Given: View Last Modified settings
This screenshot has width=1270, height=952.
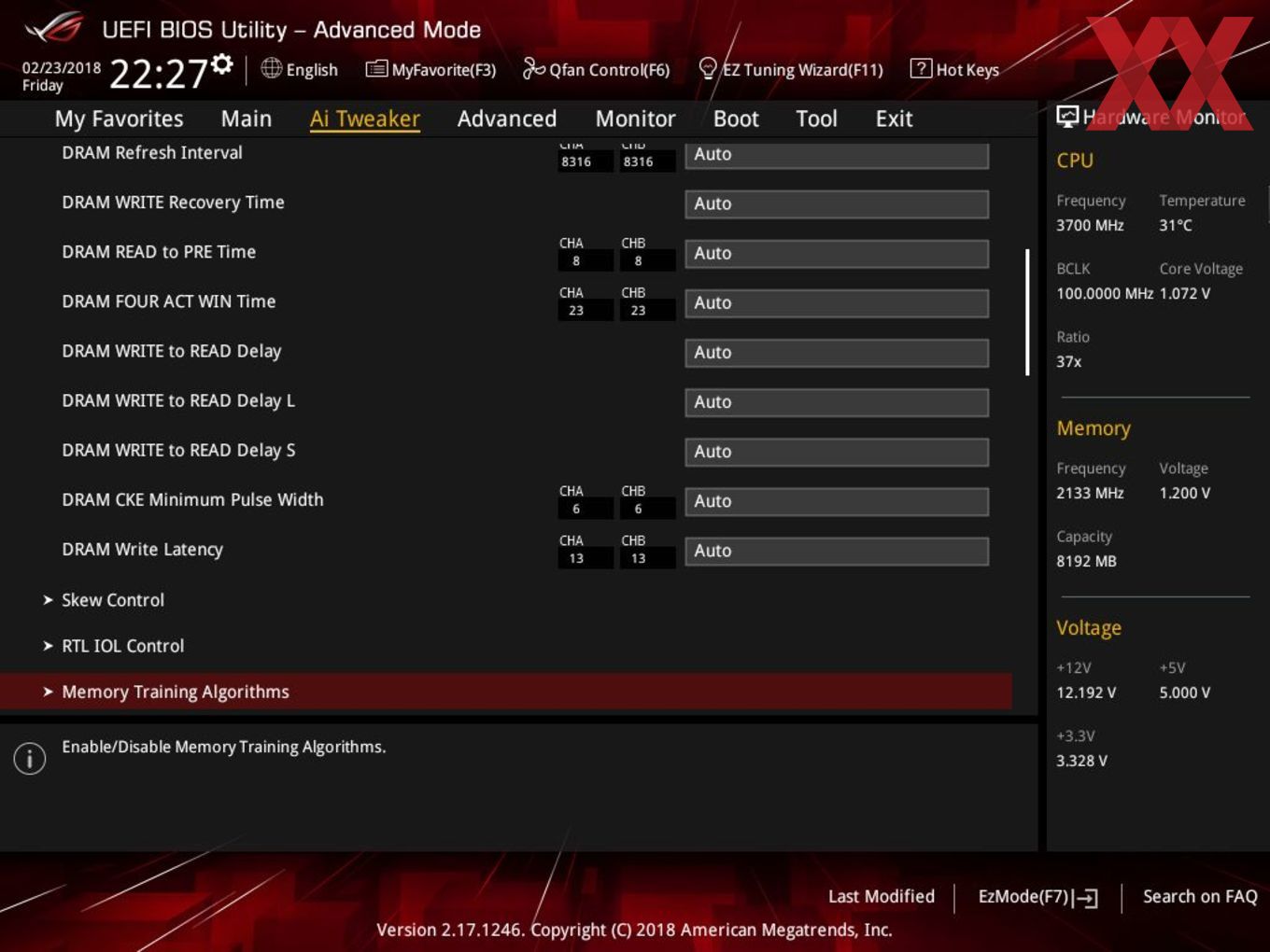Looking at the screenshot, I should tap(882, 896).
